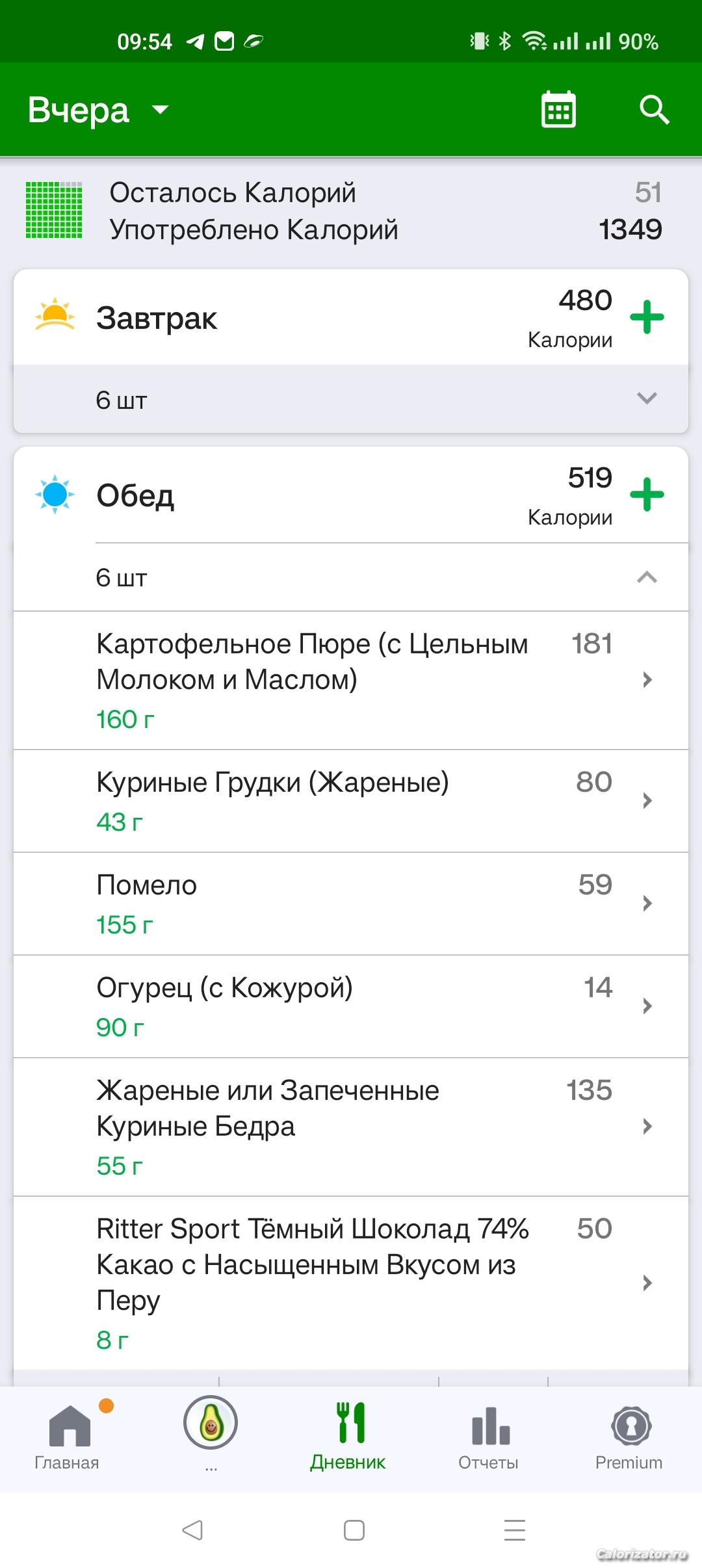Open the Вчера date dropdown
702x1568 pixels.
pos(97,110)
